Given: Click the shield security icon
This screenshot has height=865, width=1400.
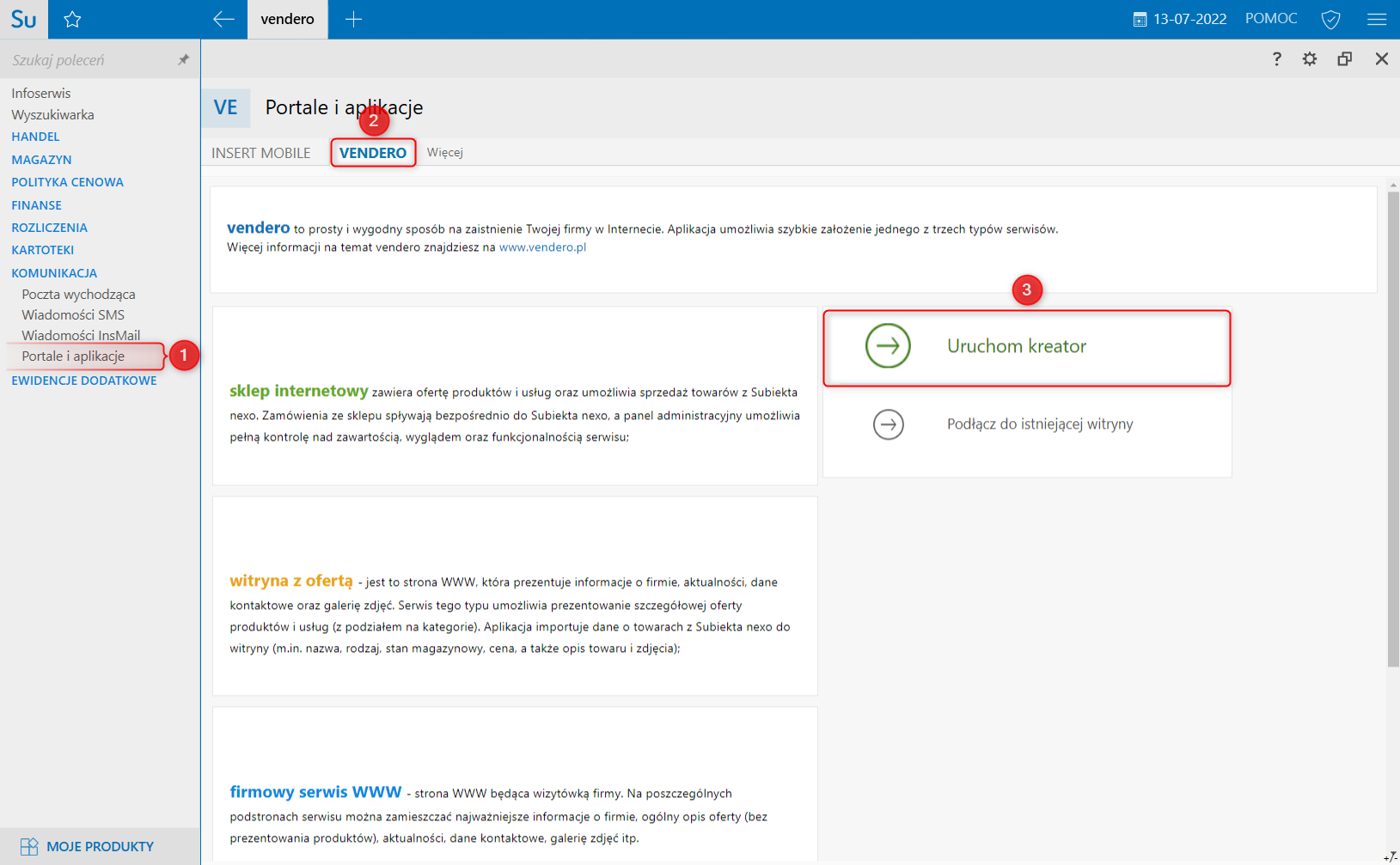Looking at the screenshot, I should pyautogui.click(x=1330, y=19).
